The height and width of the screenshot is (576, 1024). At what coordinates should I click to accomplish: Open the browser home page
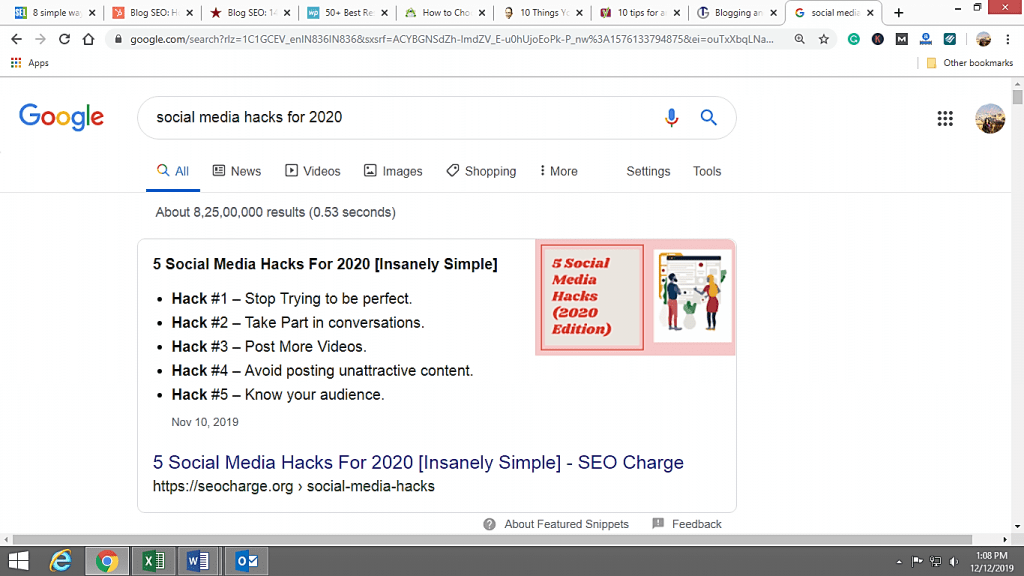88,39
